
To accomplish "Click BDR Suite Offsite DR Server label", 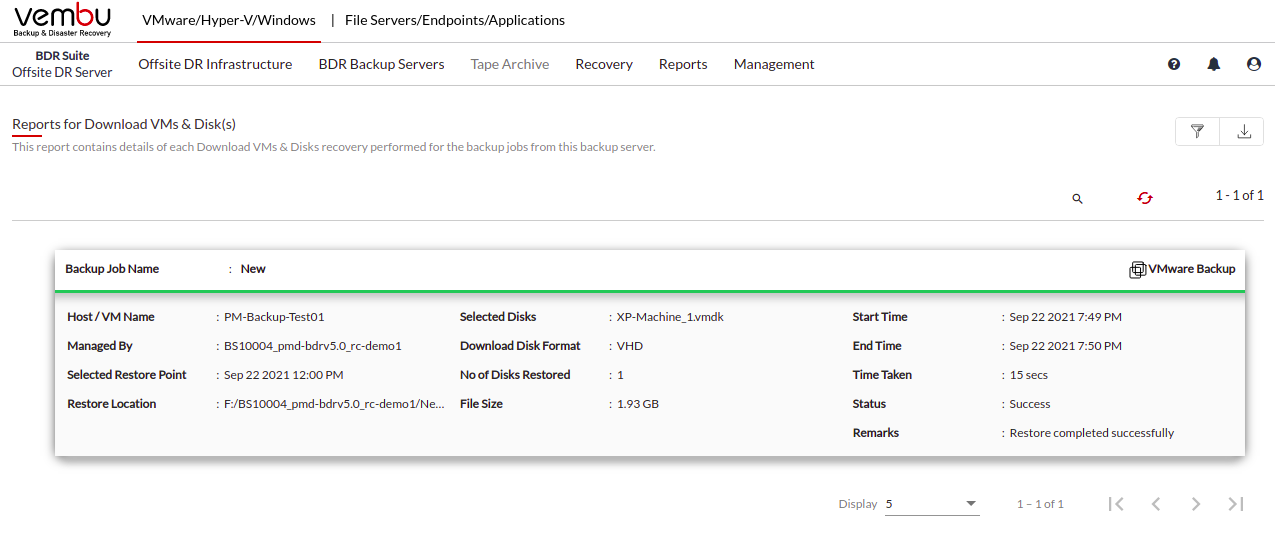I will [62, 64].
